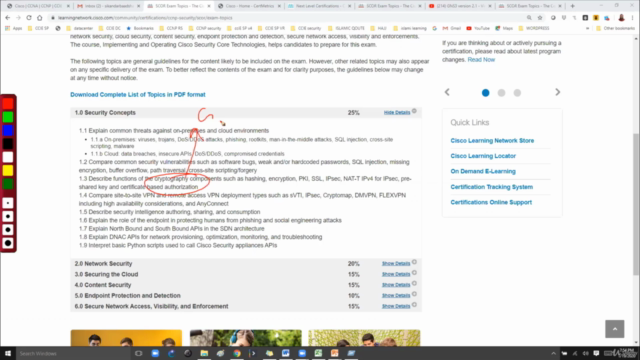Screen dimensions: 640x360
Task: Show Details for 4.0 Content Security
Action: click(396, 284)
